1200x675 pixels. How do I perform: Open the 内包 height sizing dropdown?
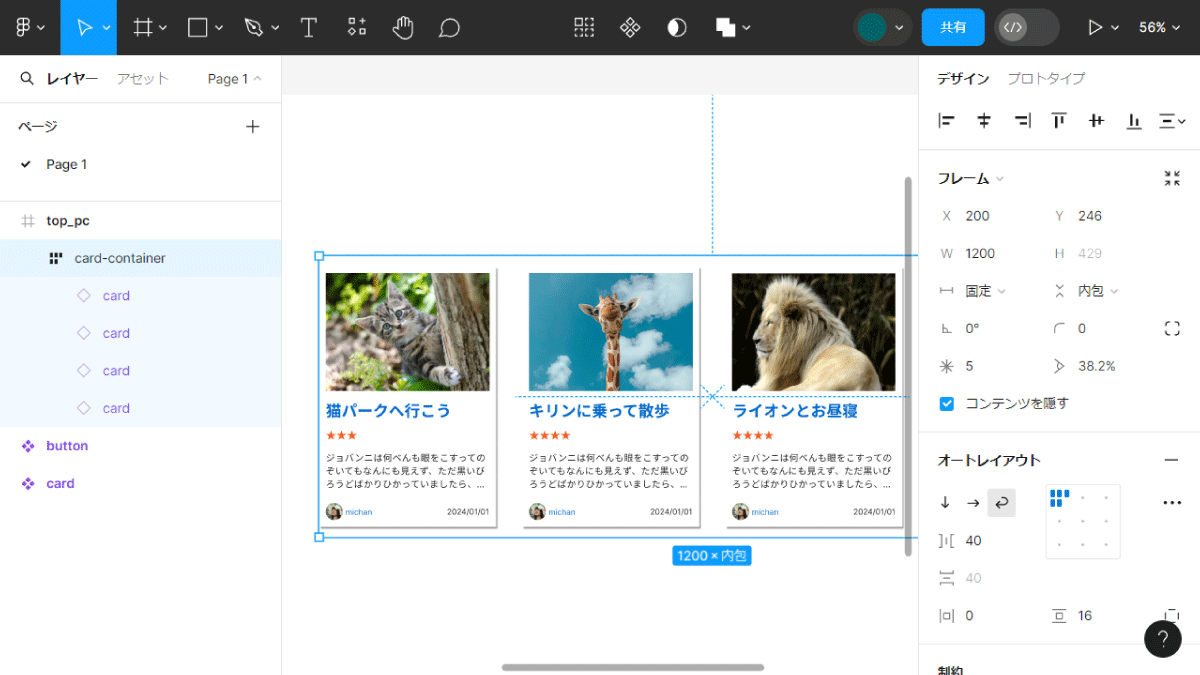click(x=1098, y=291)
